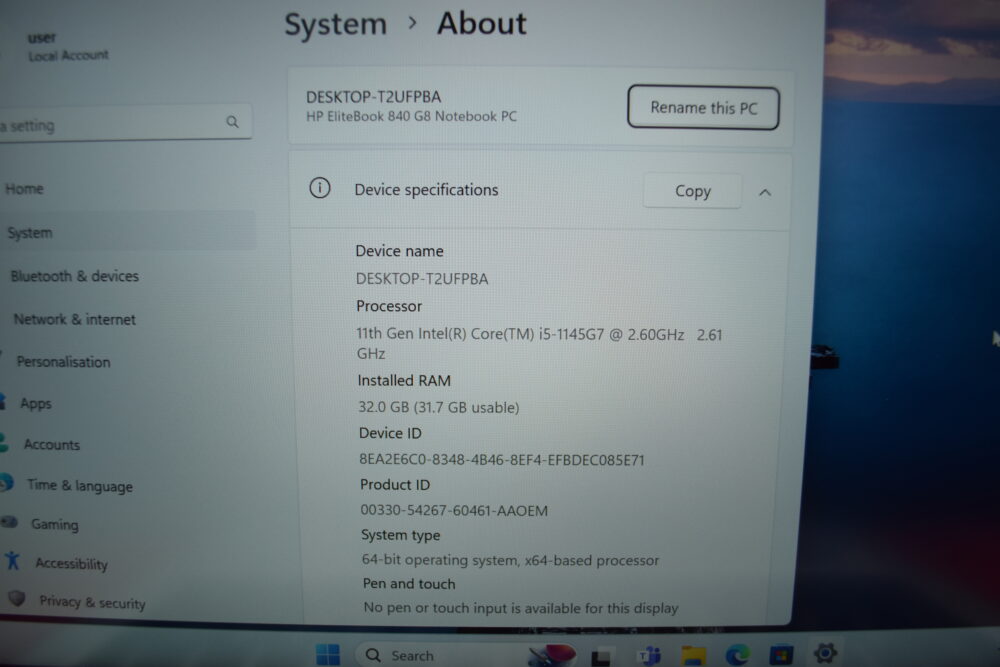Click the Installed RAM label
The height and width of the screenshot is (667, 1000).
click(404, 381)
